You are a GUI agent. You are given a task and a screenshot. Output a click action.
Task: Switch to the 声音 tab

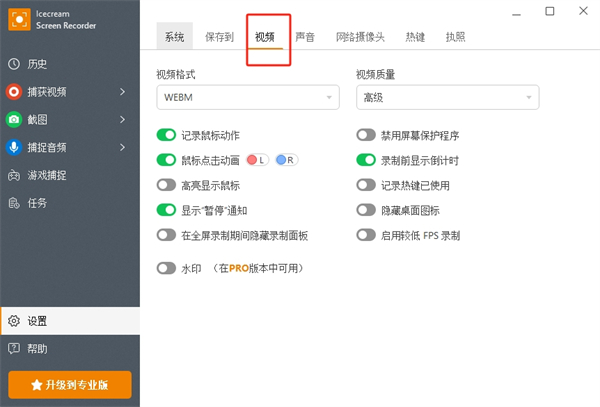click(x=305, y=37)
